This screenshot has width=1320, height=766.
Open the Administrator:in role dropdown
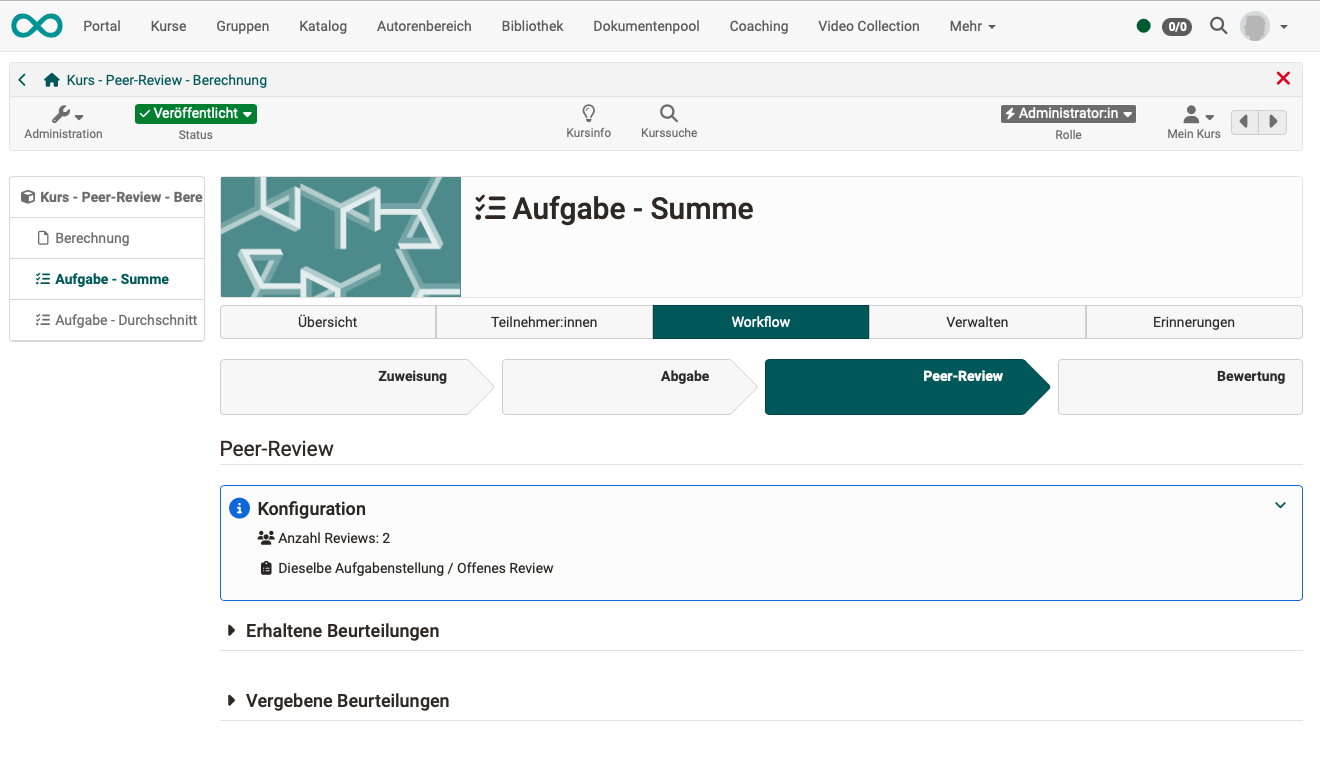tap(1068, 113)
